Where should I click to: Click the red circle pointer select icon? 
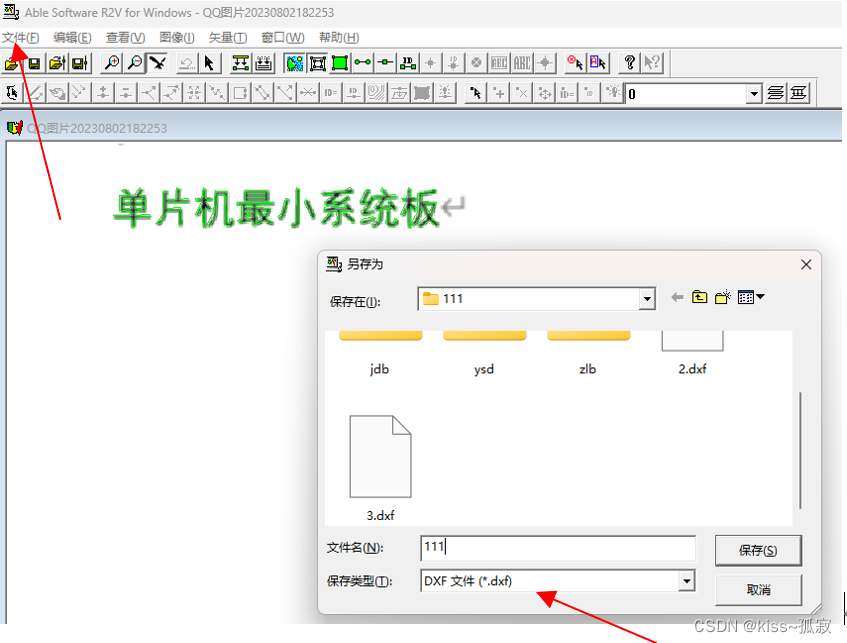575,63
